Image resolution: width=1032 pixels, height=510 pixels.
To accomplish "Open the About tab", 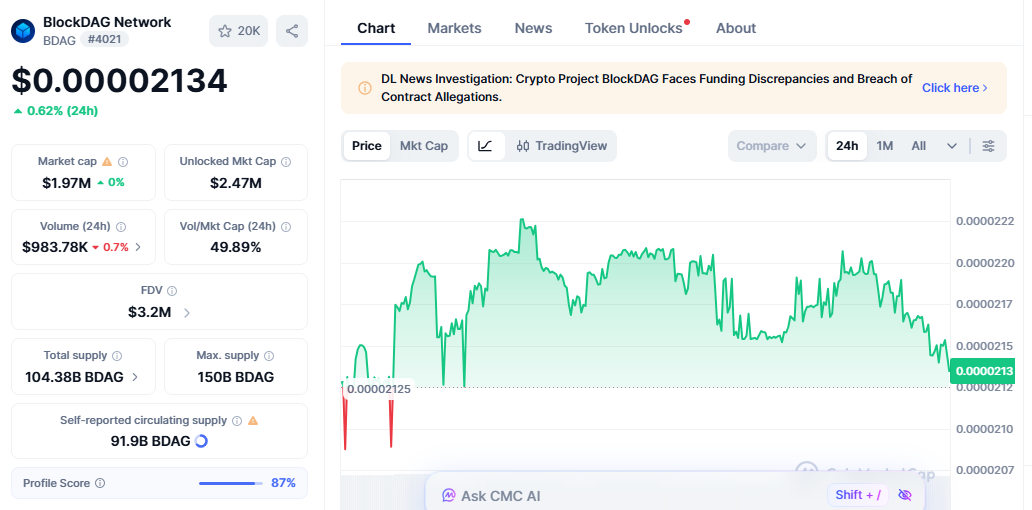I will pos(736,28).
